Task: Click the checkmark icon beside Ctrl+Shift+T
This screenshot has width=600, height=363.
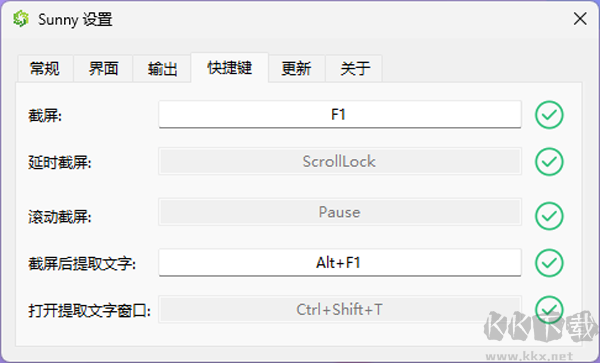Action: (x=549, y=309)
